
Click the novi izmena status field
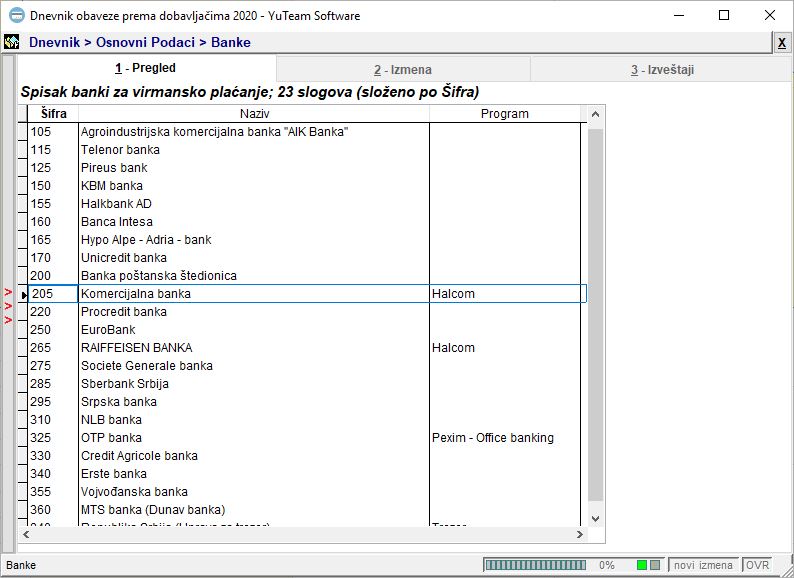tap(703, 565)
